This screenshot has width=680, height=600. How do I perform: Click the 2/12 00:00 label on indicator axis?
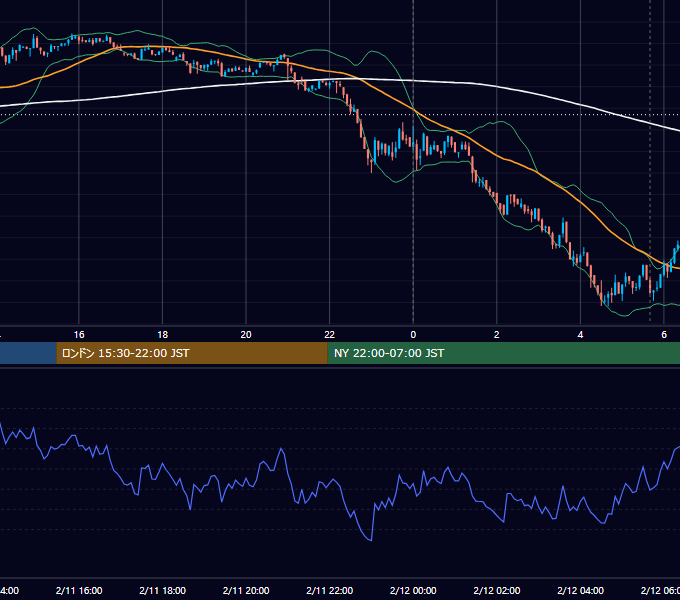click(413, 591)
